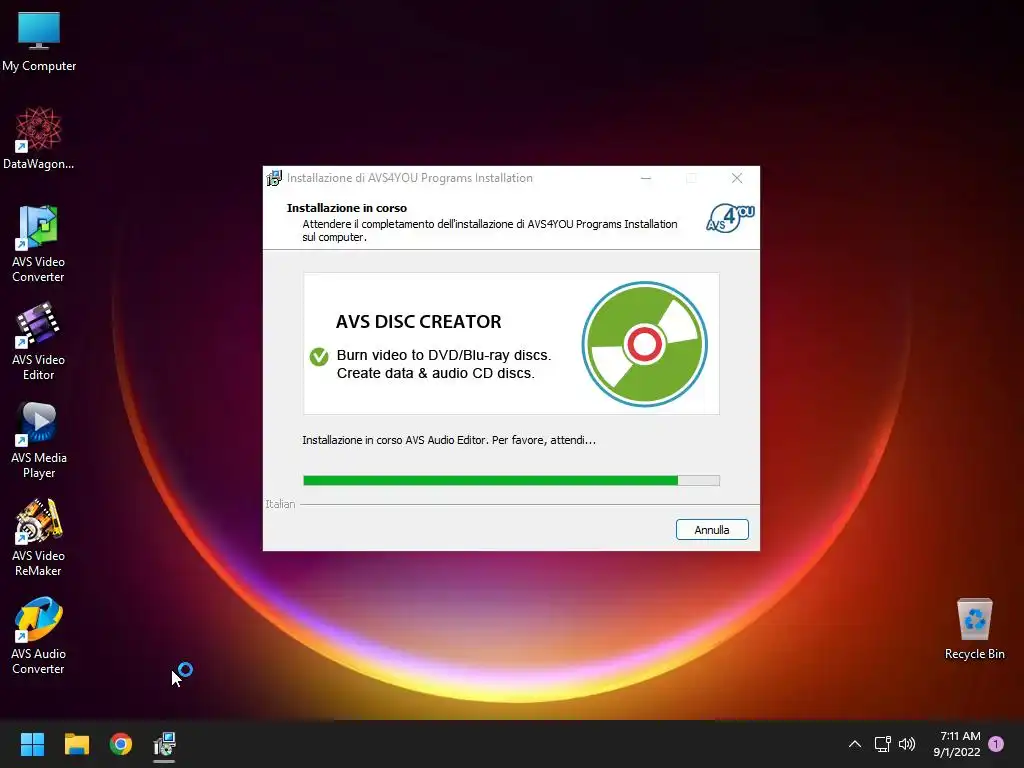This screenshot has height=768, width=1024.
Task: Minimize the AVS4YOU installer window
Action: [x=646, y=178]
